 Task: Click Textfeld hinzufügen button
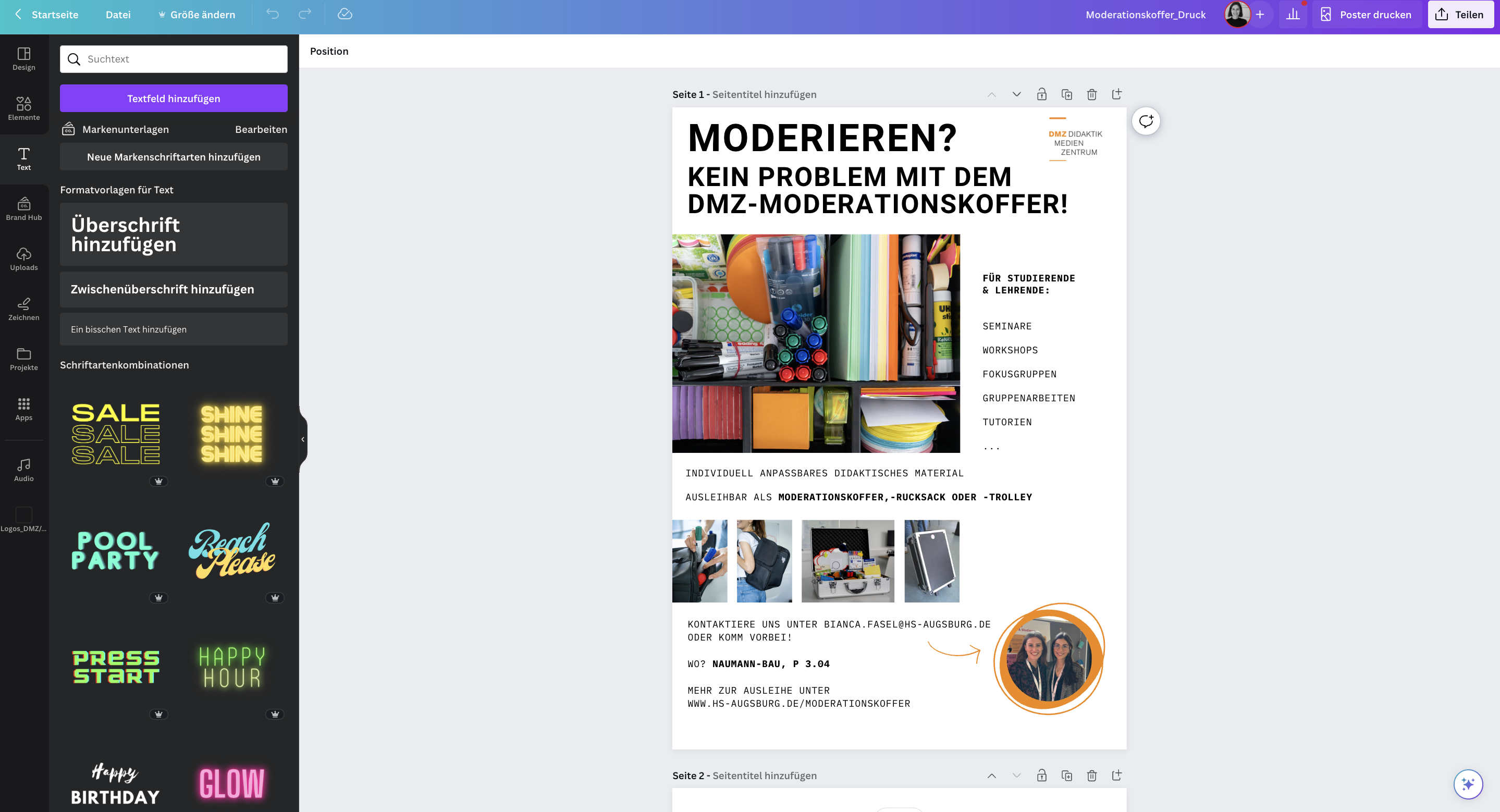coord(174,99)
